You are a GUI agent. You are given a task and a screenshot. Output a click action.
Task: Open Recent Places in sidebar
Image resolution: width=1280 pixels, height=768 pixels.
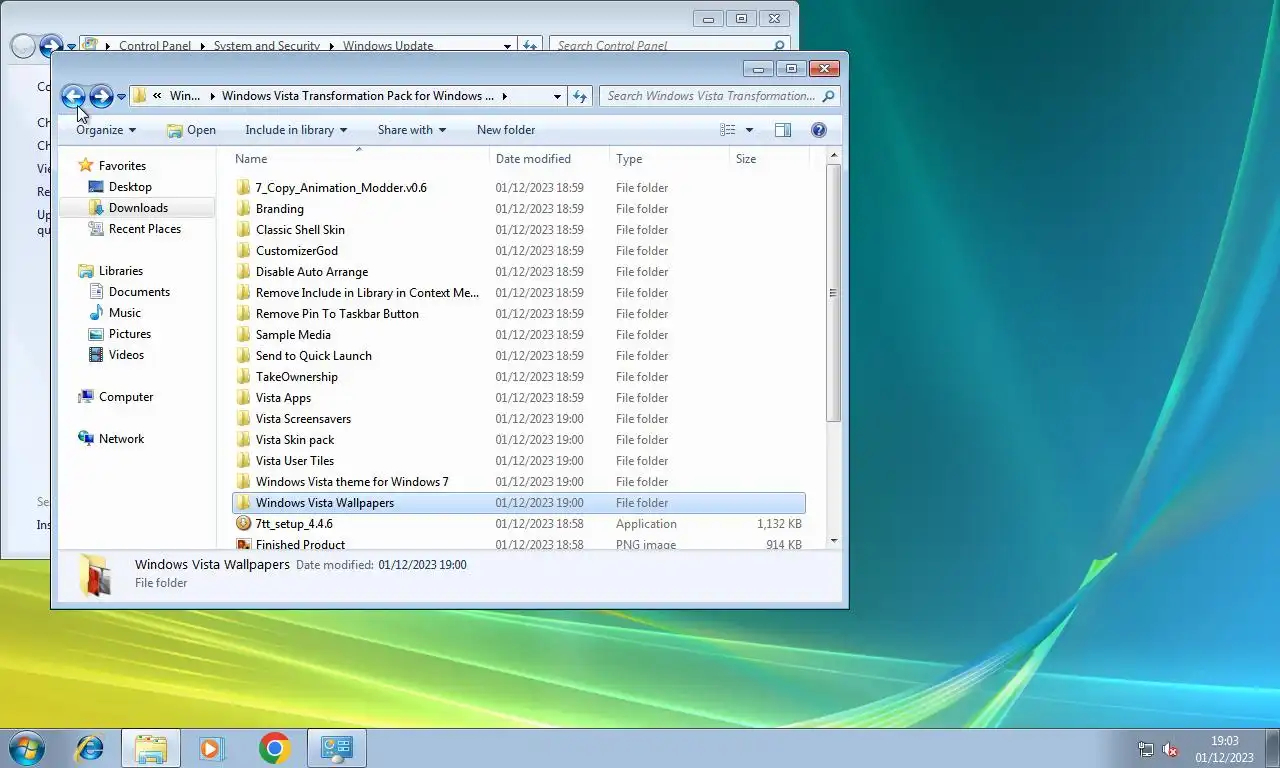click(144, 229)
